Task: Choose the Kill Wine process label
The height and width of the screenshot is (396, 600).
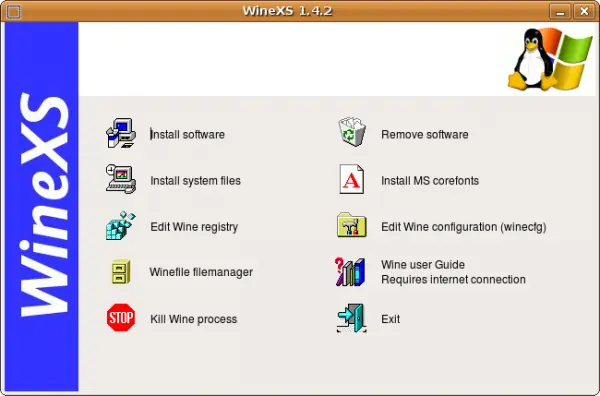Action: pyautogui.click(x=194, y=319)
